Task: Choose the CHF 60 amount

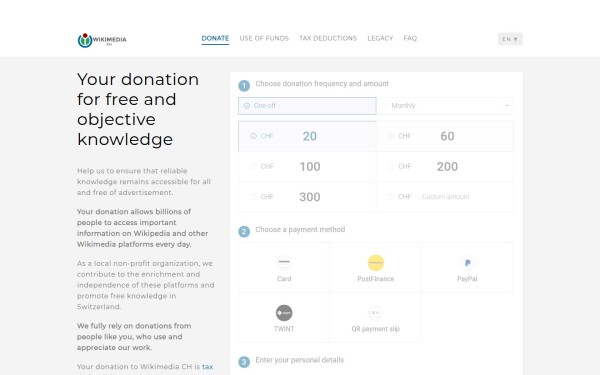Action: [445, 136]
